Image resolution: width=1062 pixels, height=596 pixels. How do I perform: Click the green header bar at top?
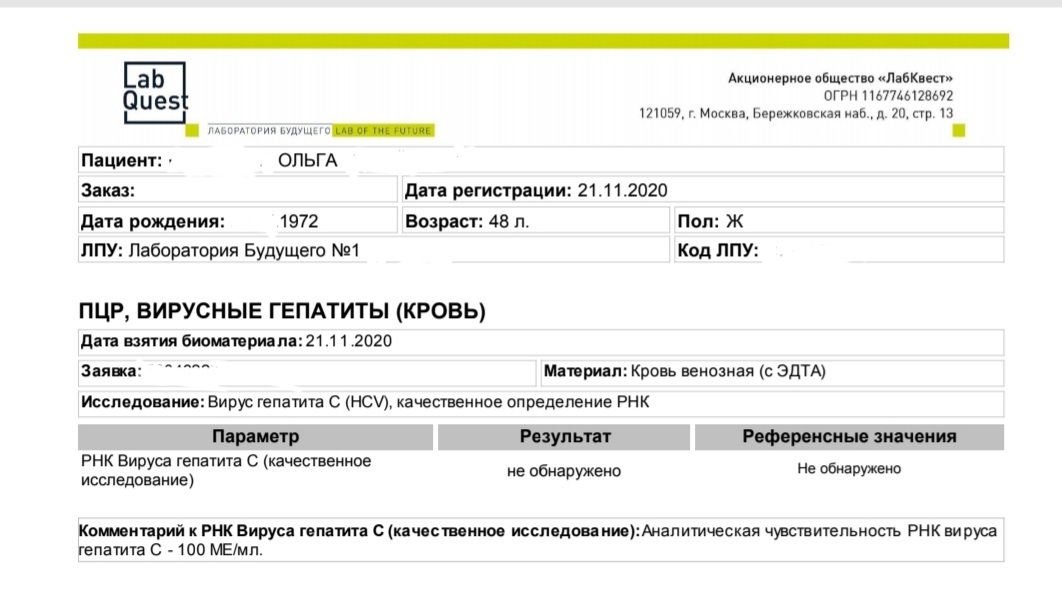click(543, 41)
